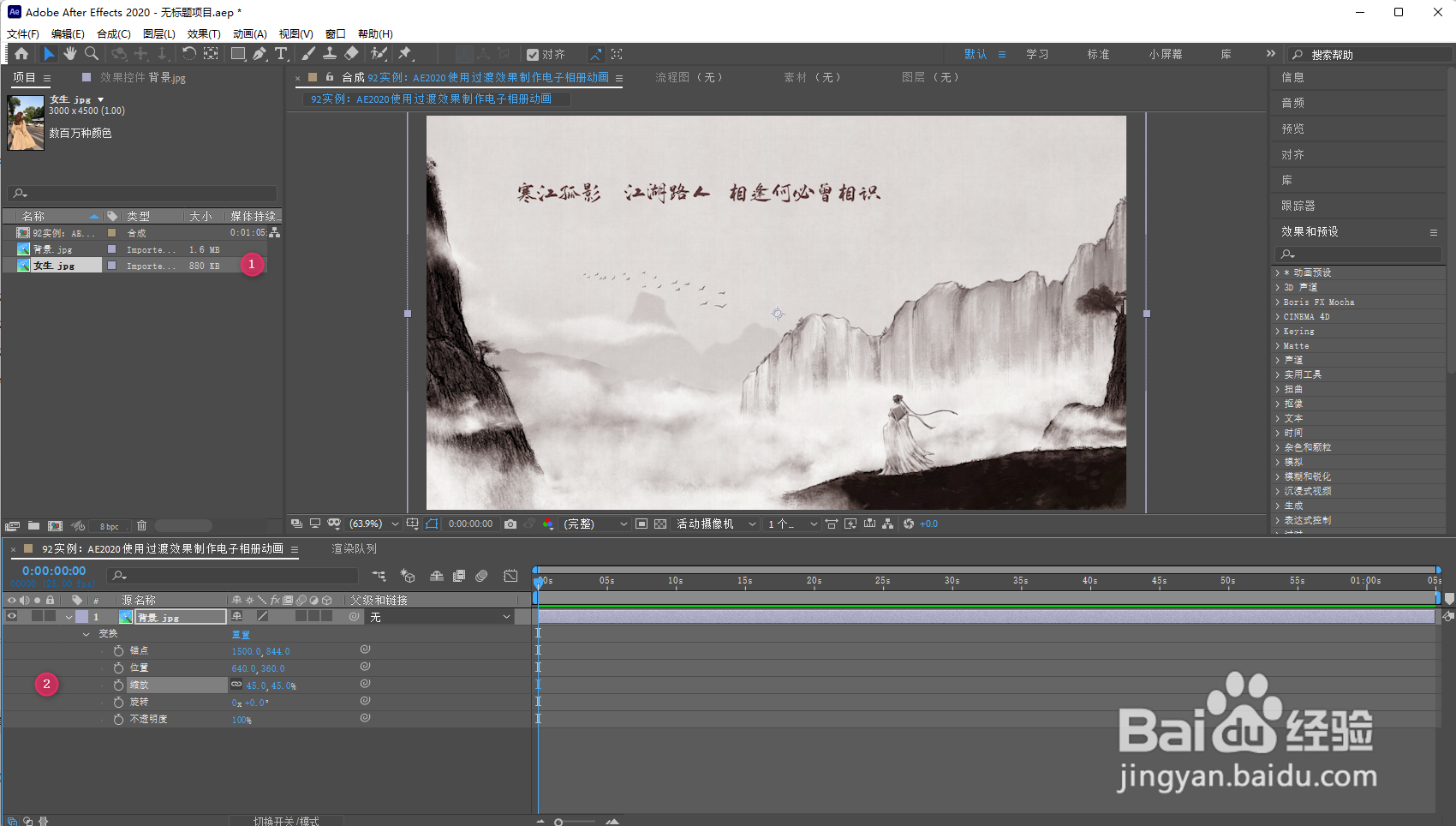The image size is (1456, 826).
Task: Hide the 背景.jpg layer via eye icon
Action: pyautogui.click(x=12, y=616)
